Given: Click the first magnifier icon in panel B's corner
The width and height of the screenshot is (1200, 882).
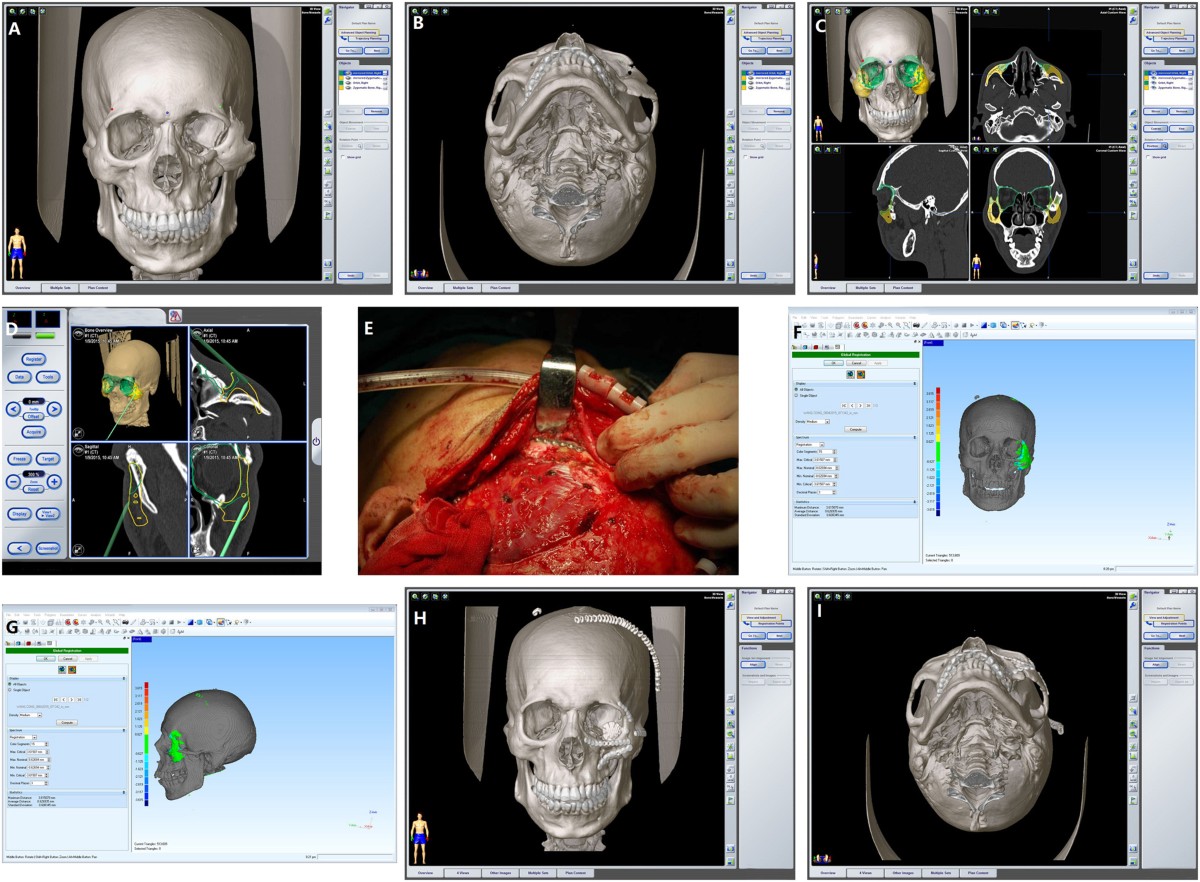Looking at the screenshot, I should (x=415, y=11).
